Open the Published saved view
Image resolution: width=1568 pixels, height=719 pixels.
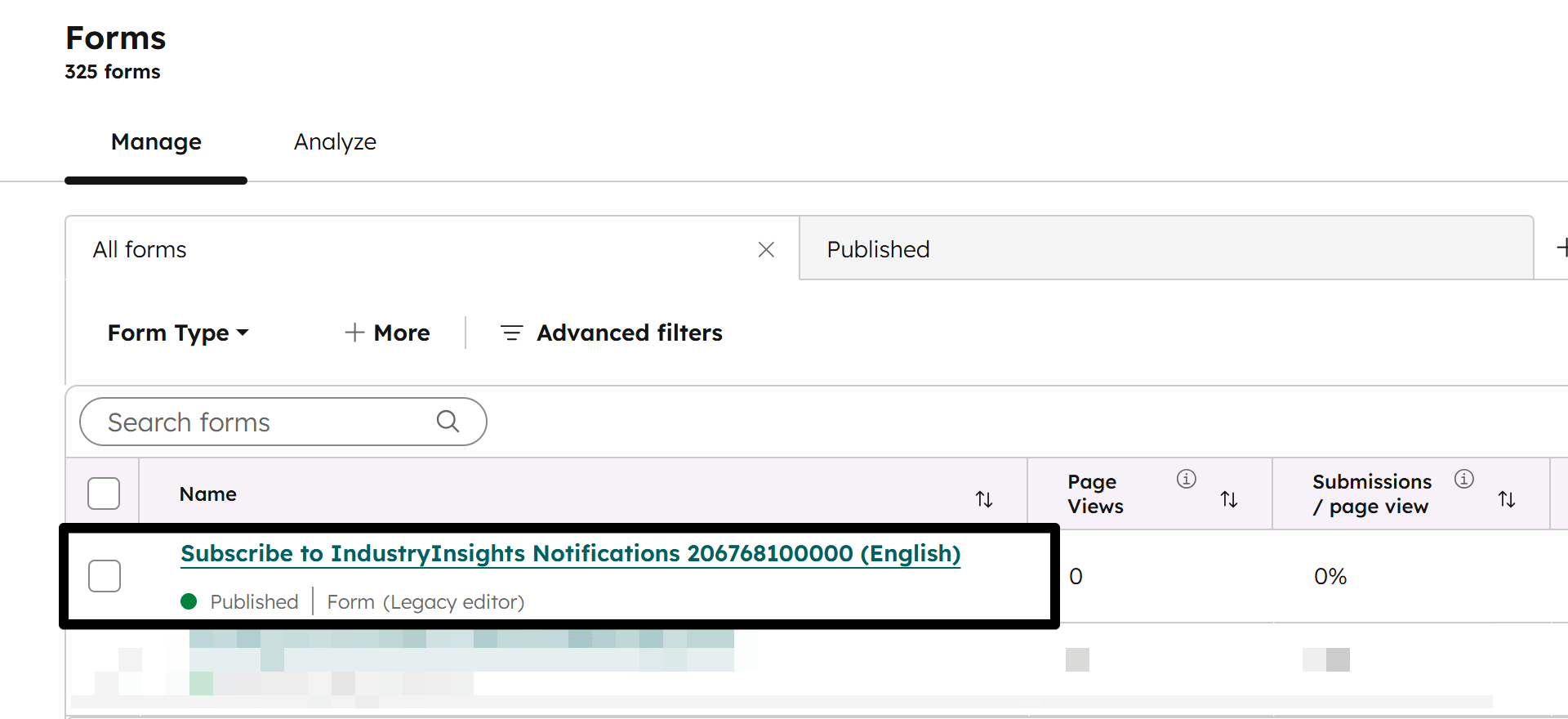click(x=878, y=249)
